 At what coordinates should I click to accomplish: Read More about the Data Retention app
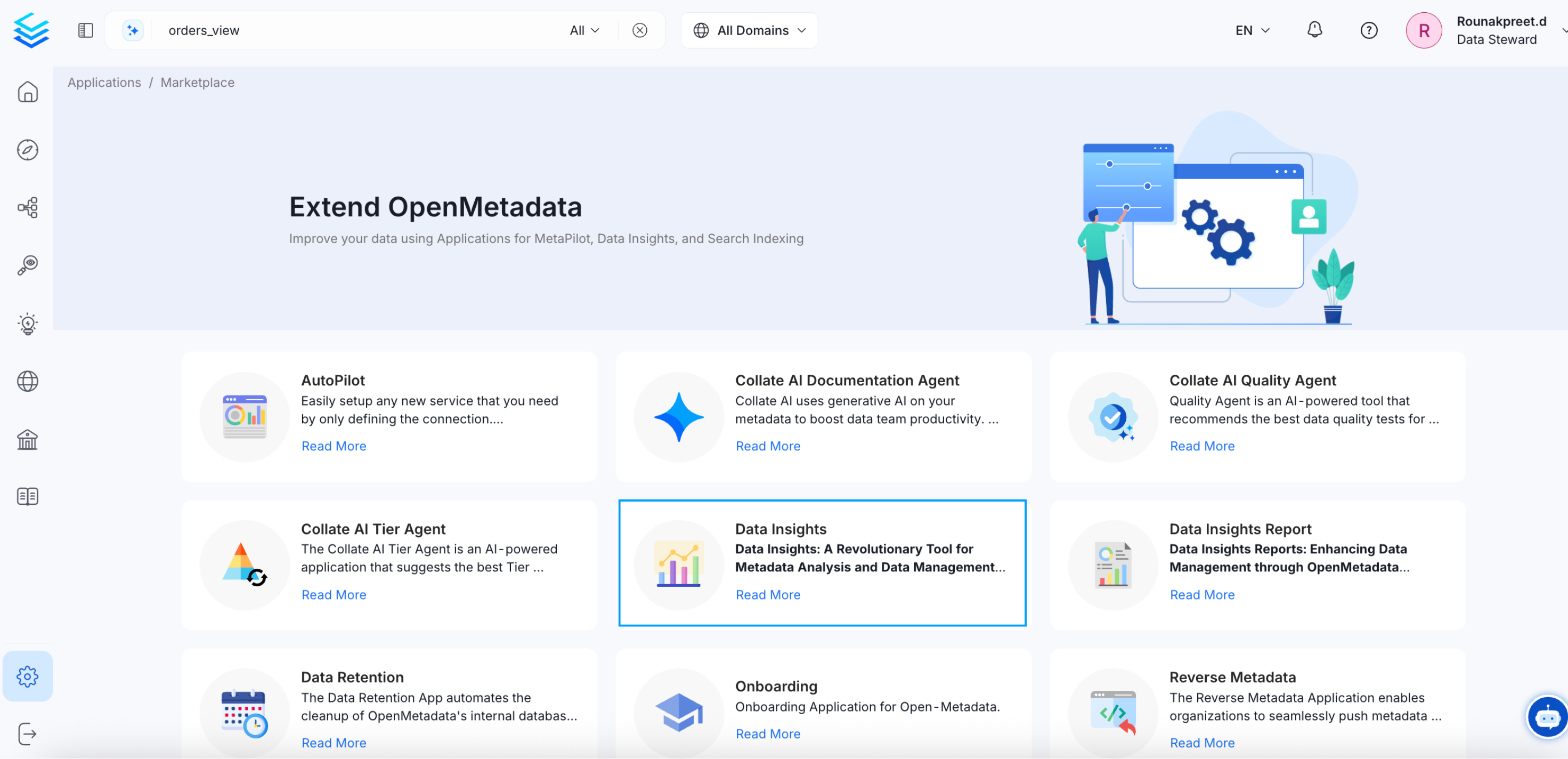[x=334, y=742]
